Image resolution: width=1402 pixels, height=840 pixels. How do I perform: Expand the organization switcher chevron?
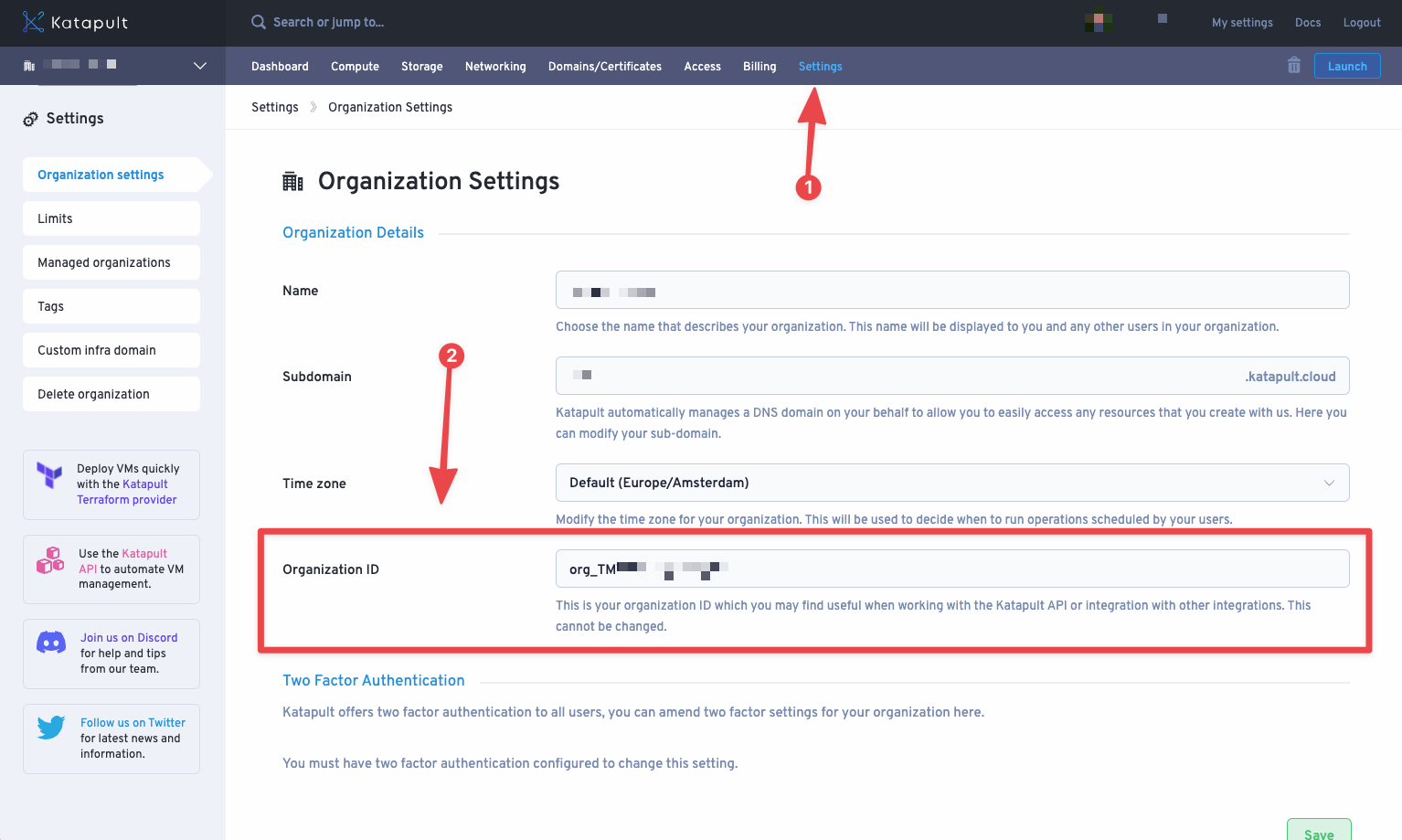tap(200, 66)
